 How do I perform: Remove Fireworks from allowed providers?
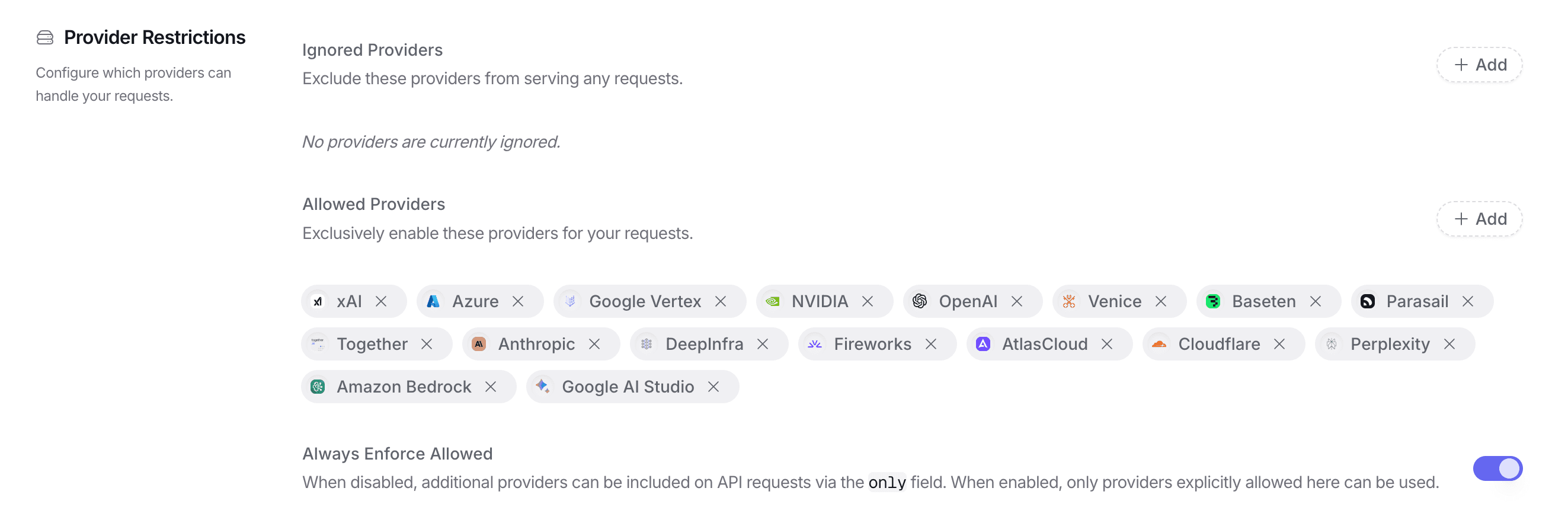[931, 344]
